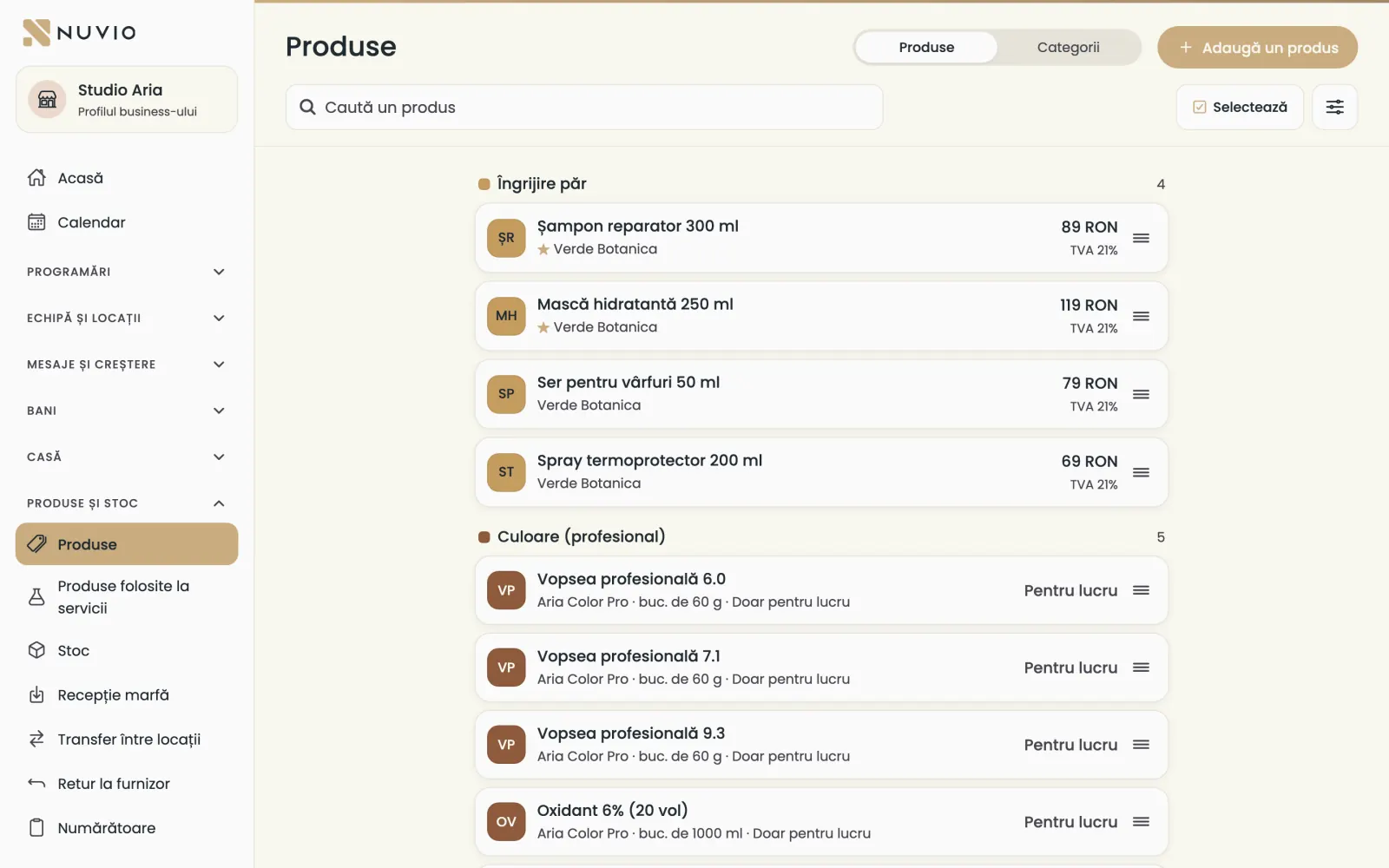Expand the Mesaje și creștere section
Screen dimensions: 1389x868
127,365
